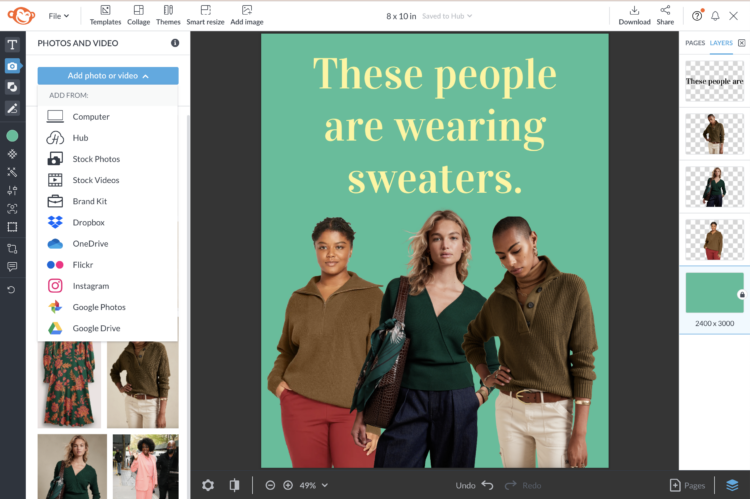Select the green background layer

pyautogui.click(x=715, y=293)
